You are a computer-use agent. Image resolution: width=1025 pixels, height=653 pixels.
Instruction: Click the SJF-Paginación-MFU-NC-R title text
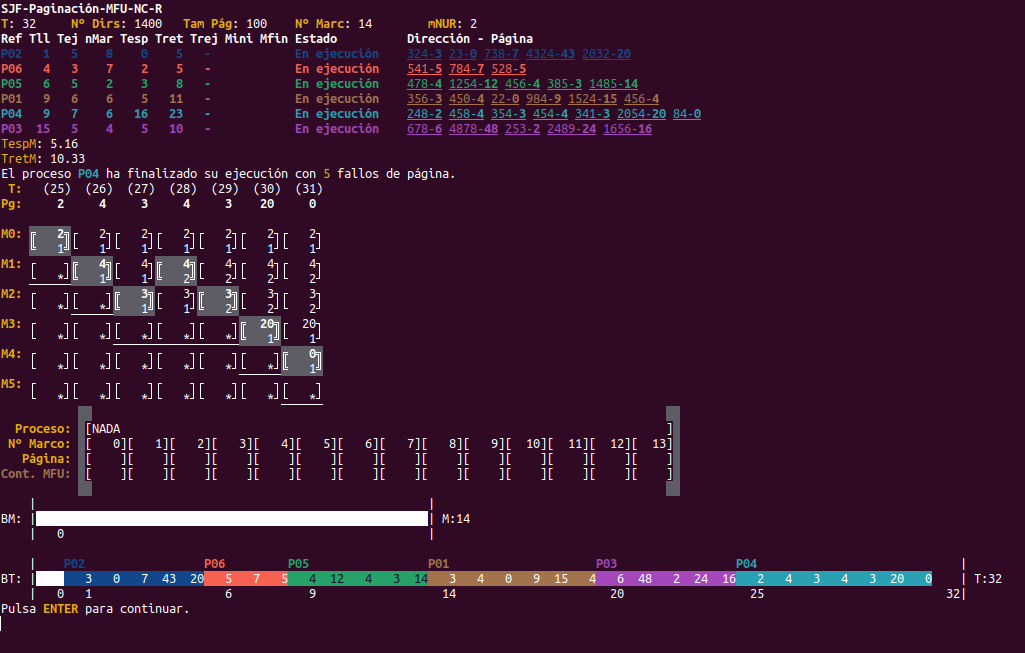coord(82,8)
